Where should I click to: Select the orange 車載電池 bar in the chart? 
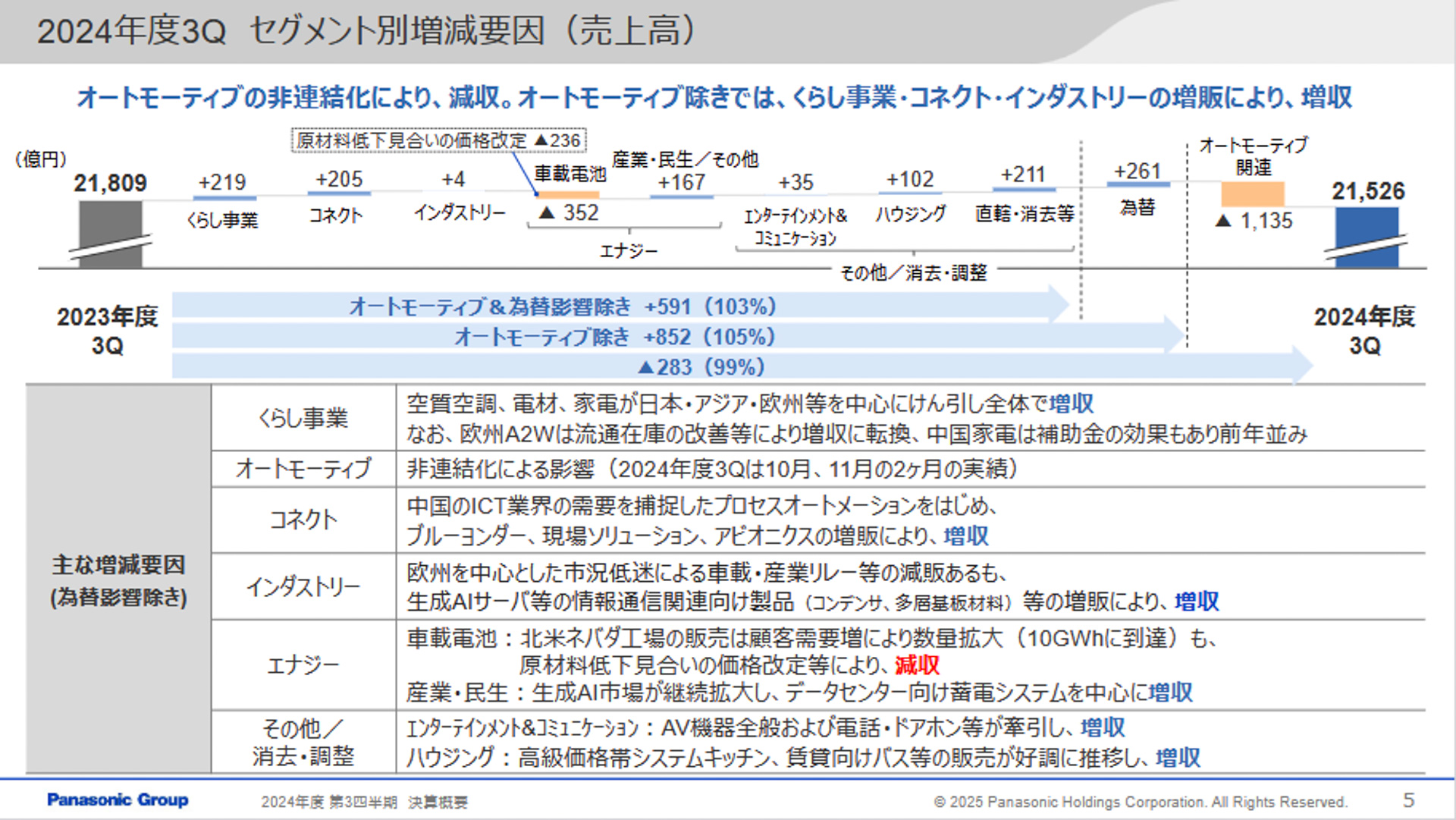click(x=569, y=196)
